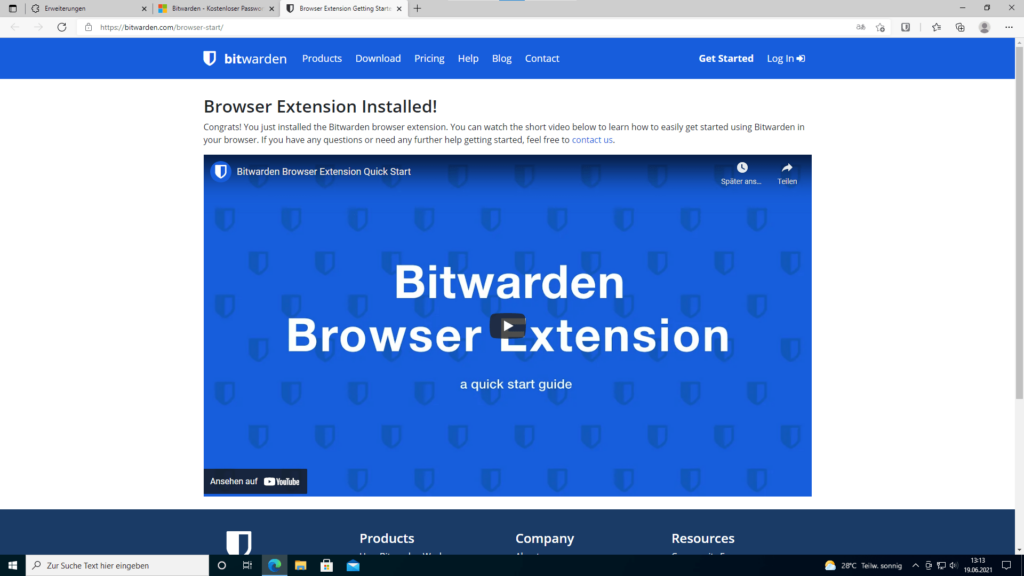
Task: Open Microsoft Edge from the taskbar
Action: 274,566
